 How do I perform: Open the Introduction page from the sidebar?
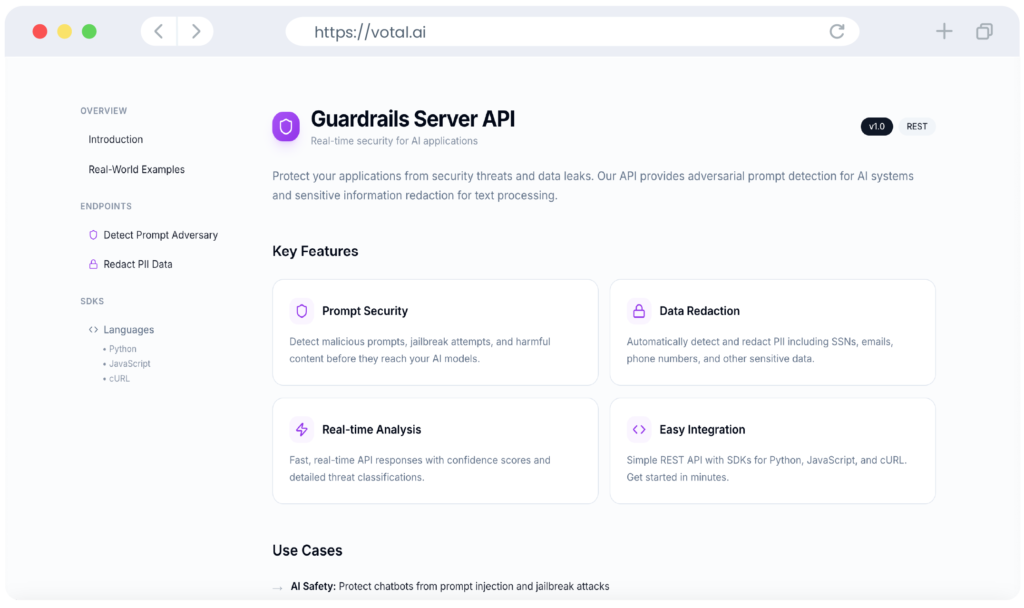coord(115,139)
